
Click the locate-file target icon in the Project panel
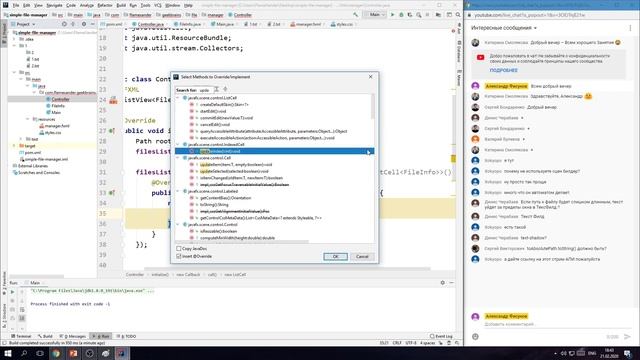pyautogui.click(x=64, y=24)
